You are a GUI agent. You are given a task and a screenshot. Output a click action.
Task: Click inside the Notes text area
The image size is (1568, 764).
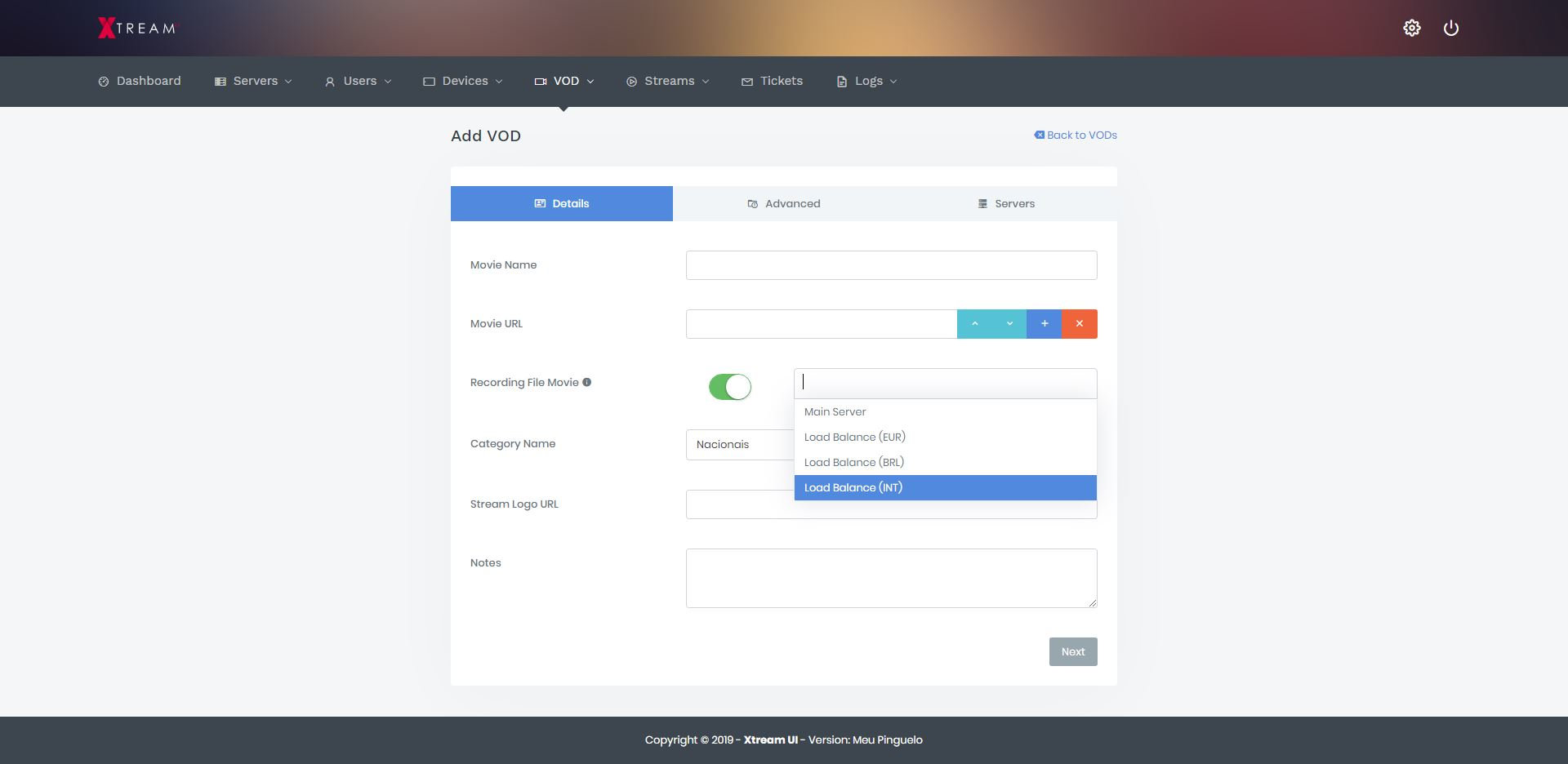[891, 578]
